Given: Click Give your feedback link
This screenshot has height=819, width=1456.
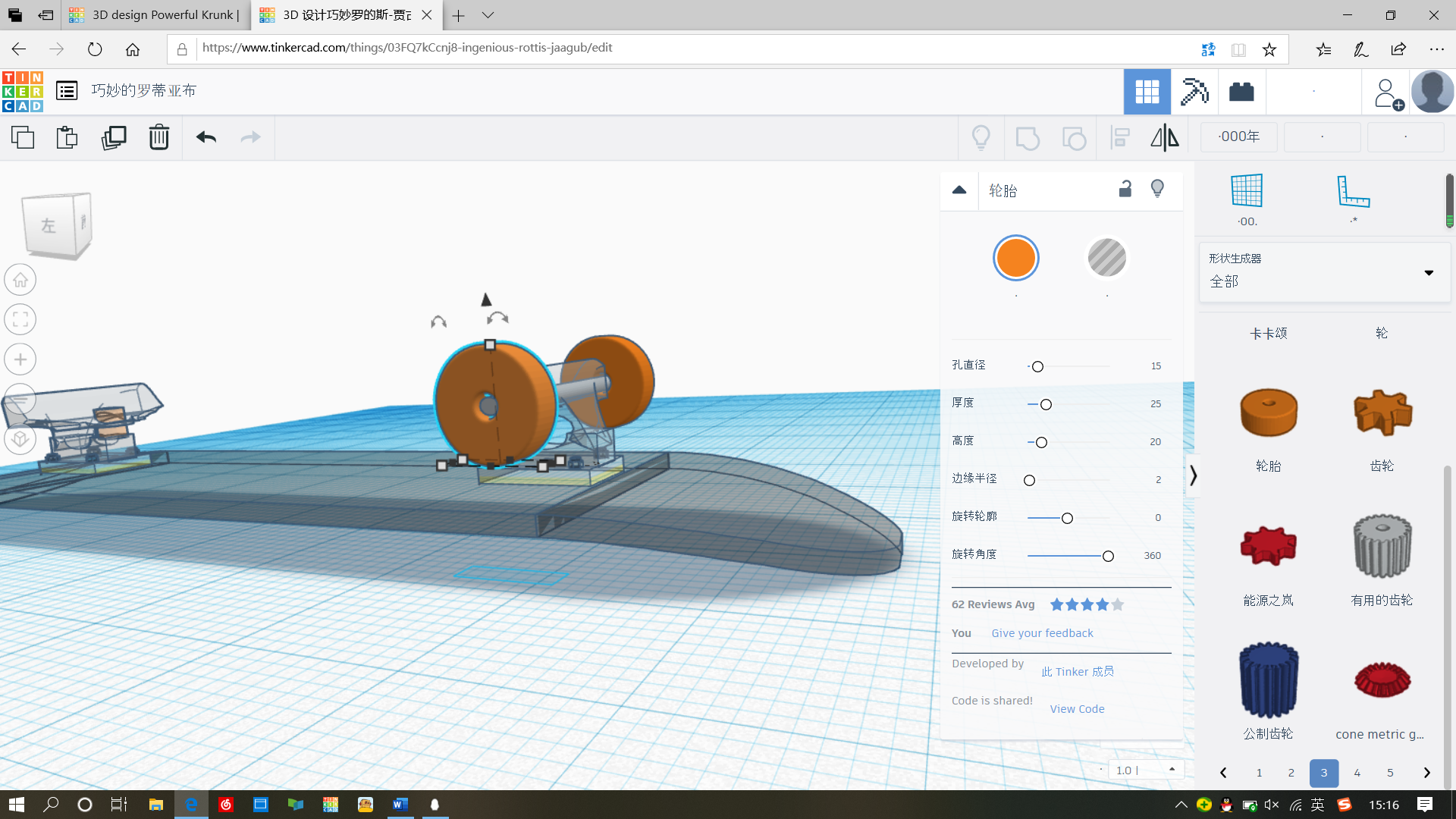Looking at the screenshot, I should (1042, 633).
